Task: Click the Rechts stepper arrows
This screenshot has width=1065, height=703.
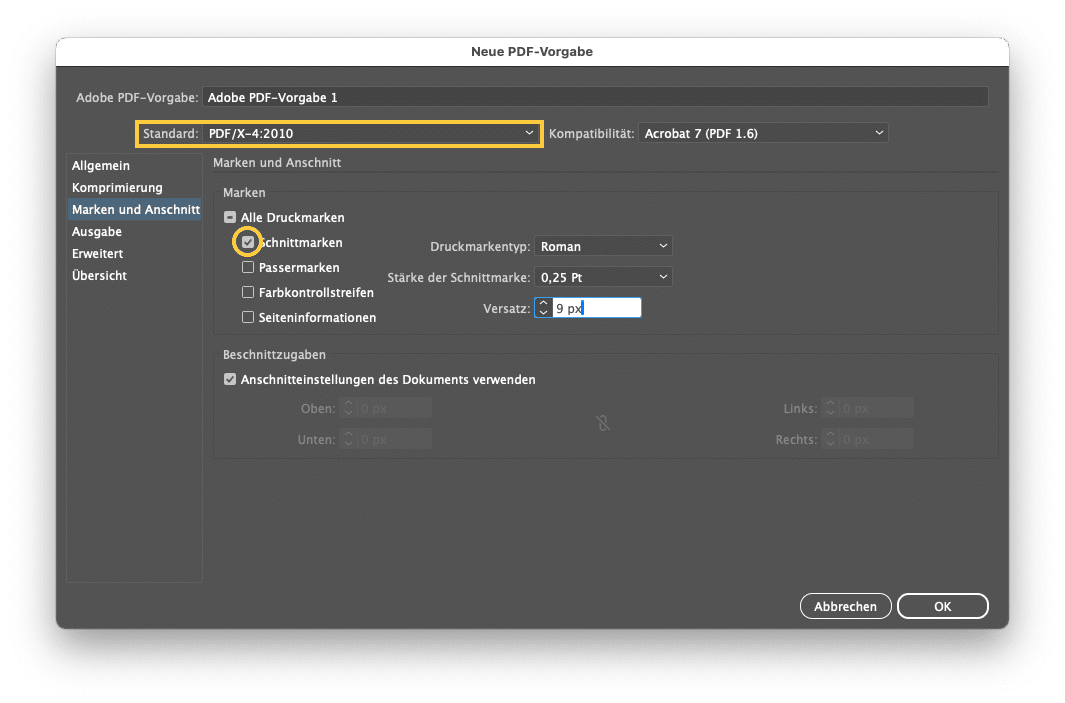Action: [x=830, y=440]
